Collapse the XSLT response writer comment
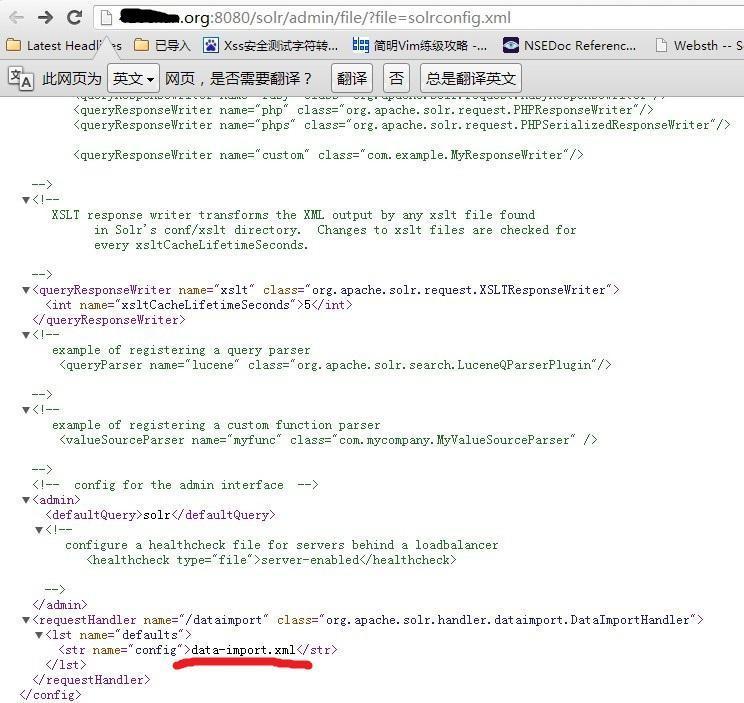744x703 pixels. click(26, 200)
